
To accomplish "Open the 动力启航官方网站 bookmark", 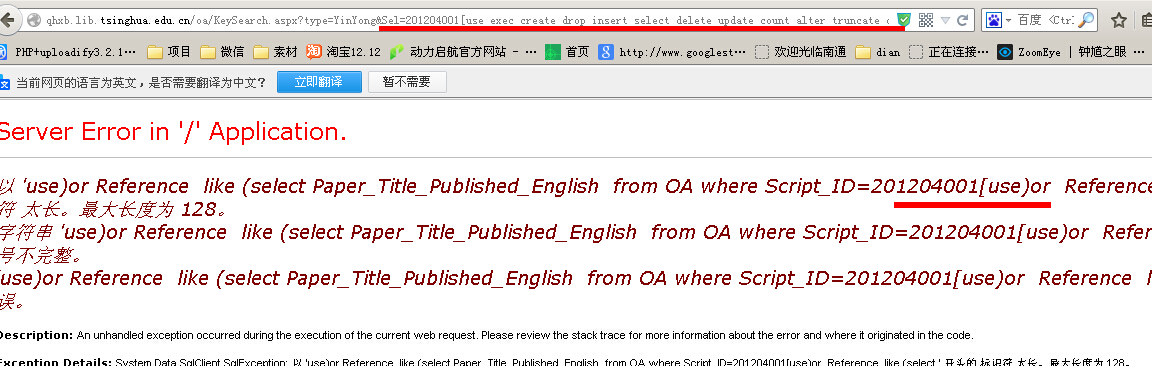I will click(463, 52).
